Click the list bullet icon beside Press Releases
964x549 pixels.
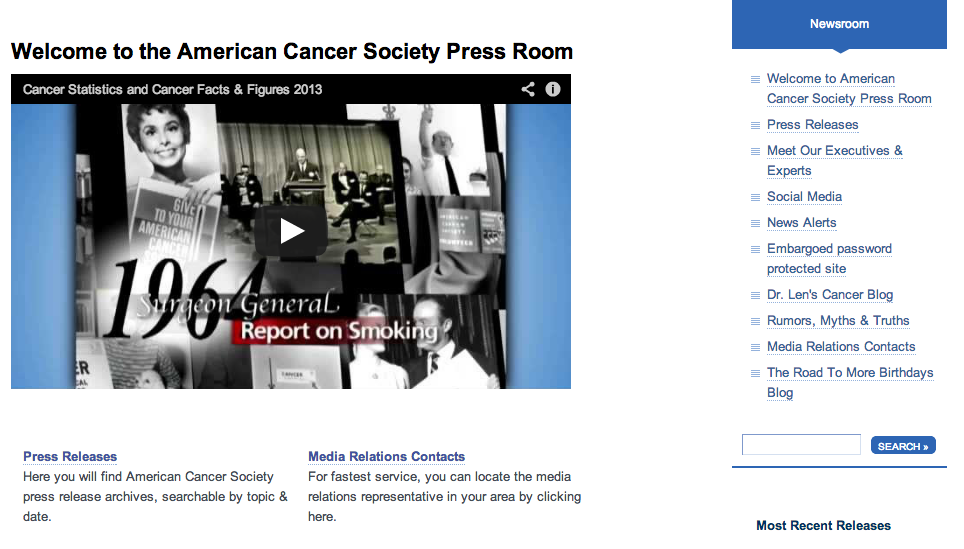click(755, 125)
